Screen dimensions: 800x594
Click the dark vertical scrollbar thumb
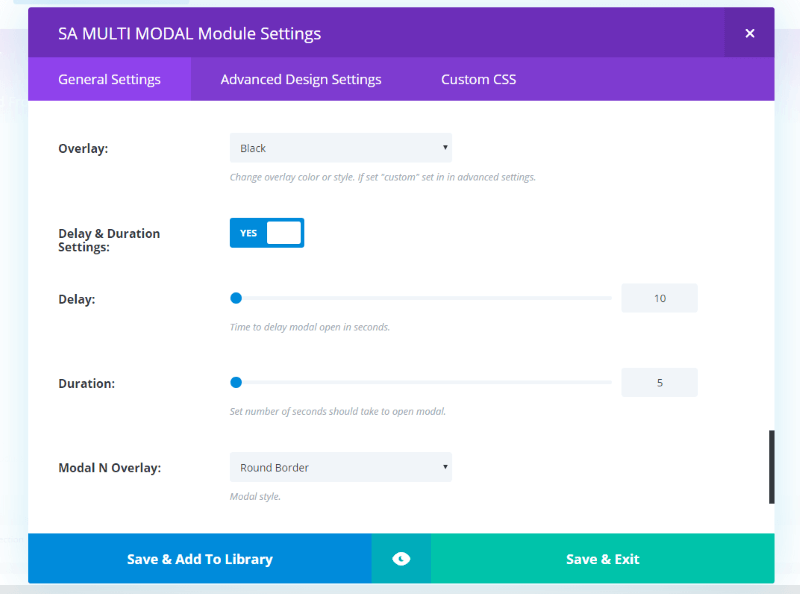[771, 467]
